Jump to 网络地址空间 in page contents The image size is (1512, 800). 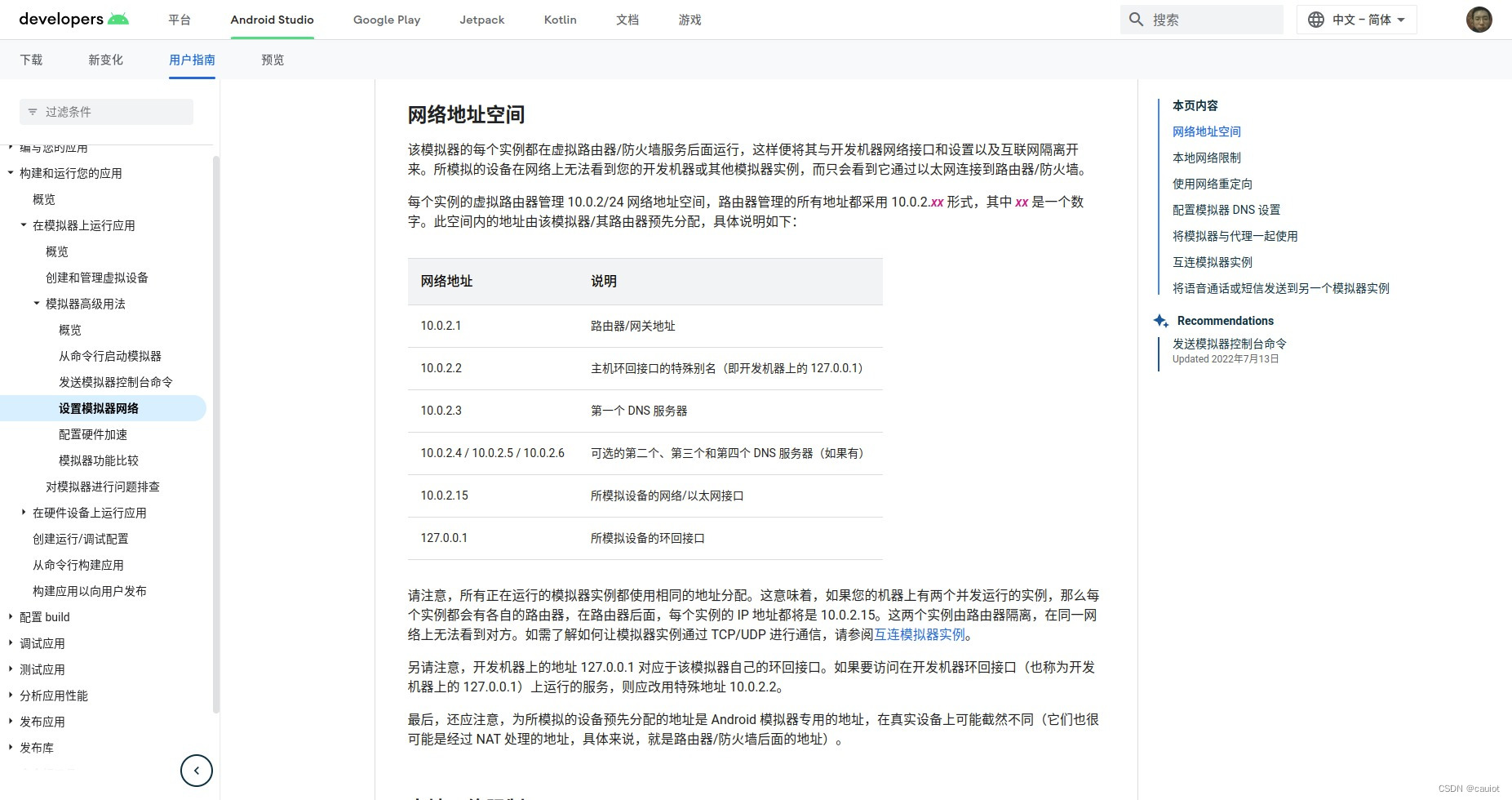tap(1206, 131)
